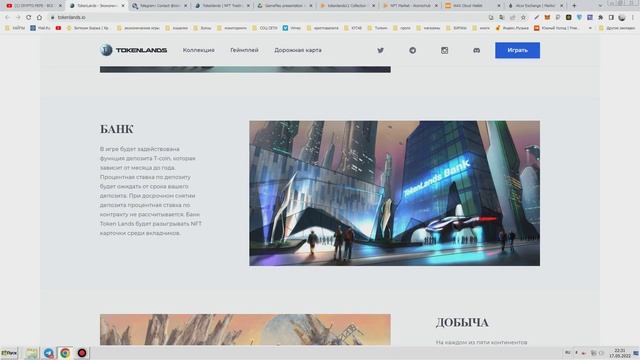Open the Дорожная карта menu item
Image resolution: width=640 pixels, height=360 pixels.
pyautogui.click(x=298, y=50)
